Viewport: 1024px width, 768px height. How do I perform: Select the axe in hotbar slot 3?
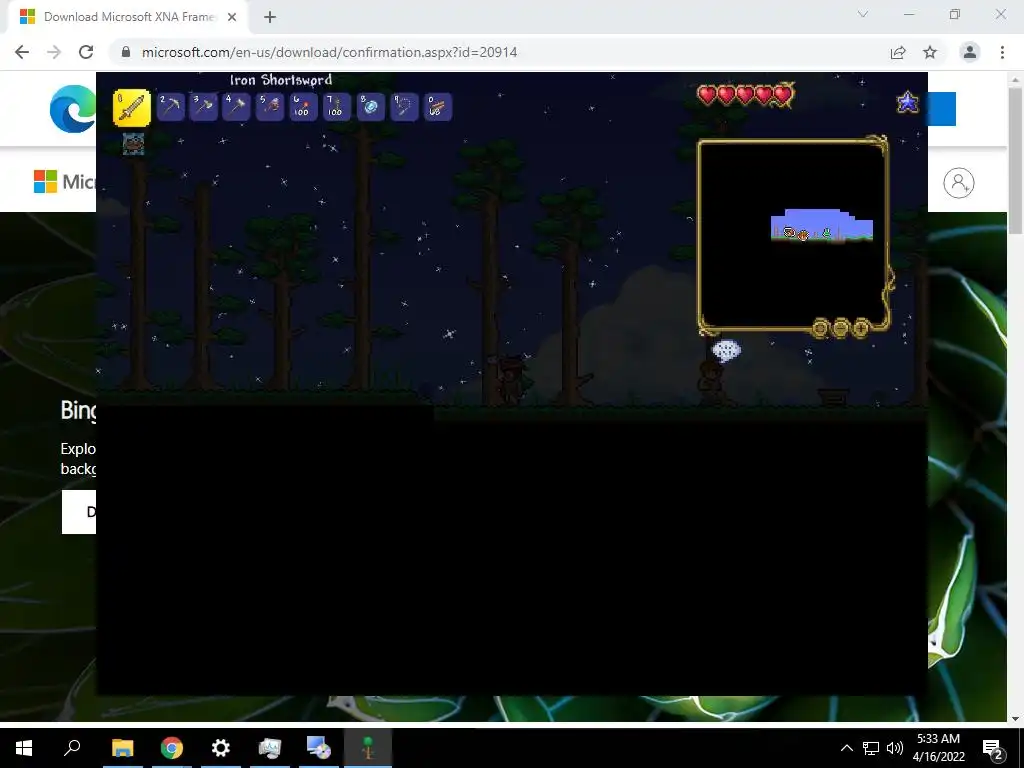[x=203, y=106]
